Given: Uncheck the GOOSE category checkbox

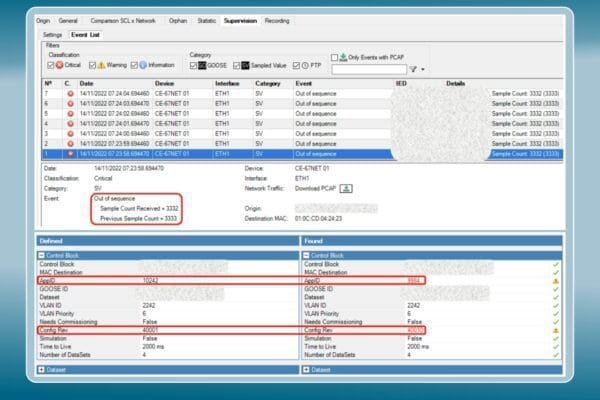Looking at the screenshot, I should pos(193,66).
